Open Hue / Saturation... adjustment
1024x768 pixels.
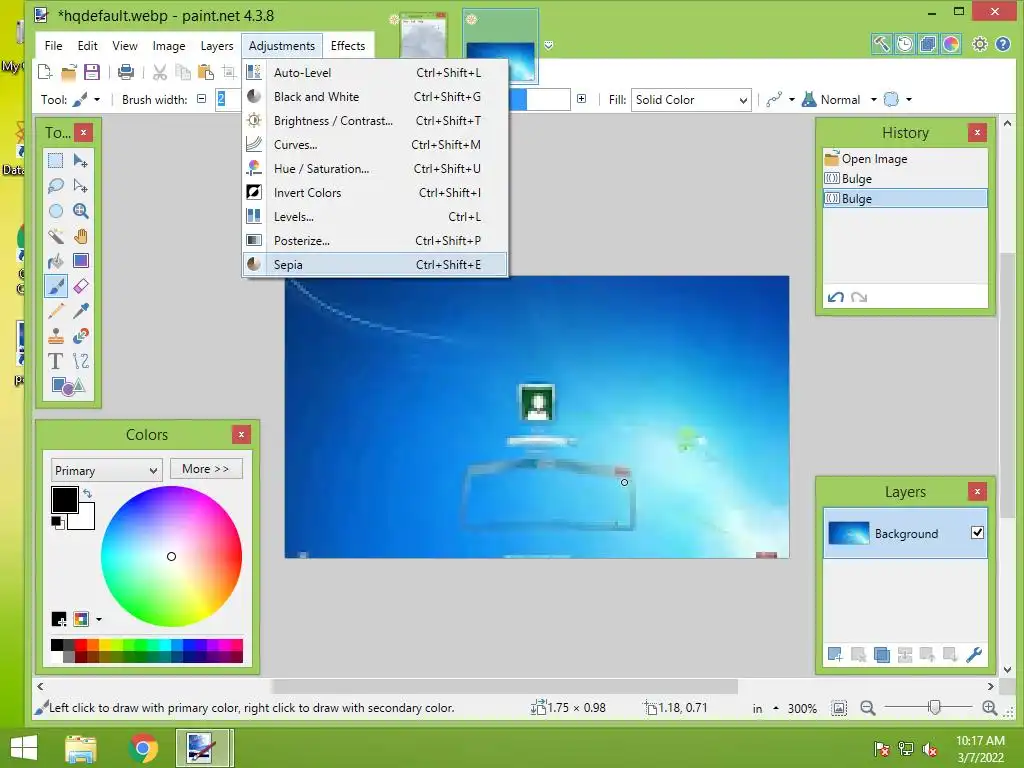pyautogui.click(x=375, y=168)
